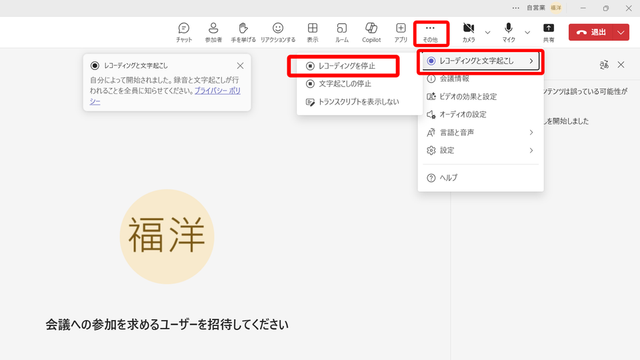The image size is (640, 360).
Task: Open the title bar three-dots menu
Action: coord(516,8)
